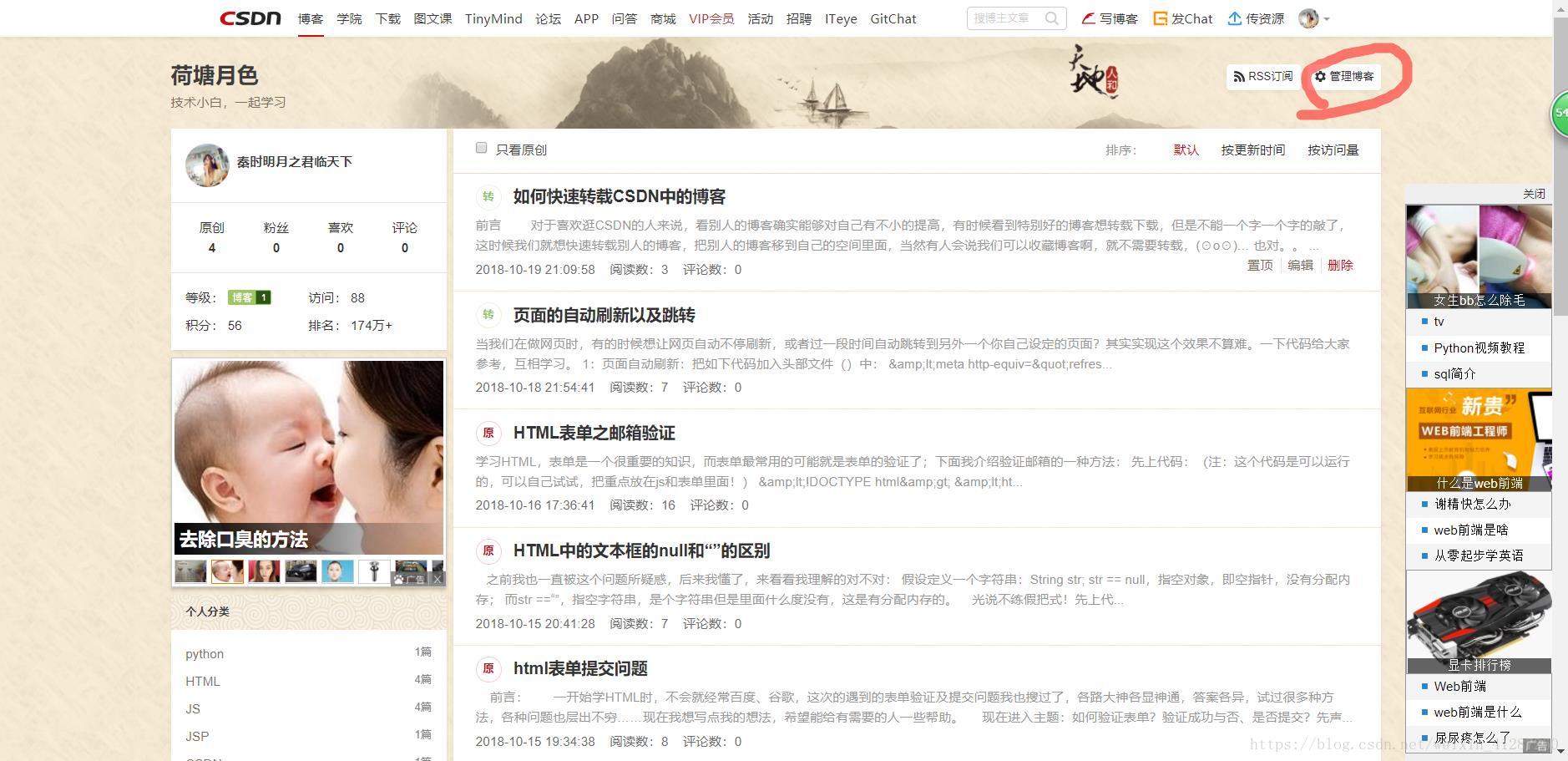This screenshot has height=761, width=1568.
Task: Click the 原 badge of null和“” post
Action: click(x=488, y=550)
